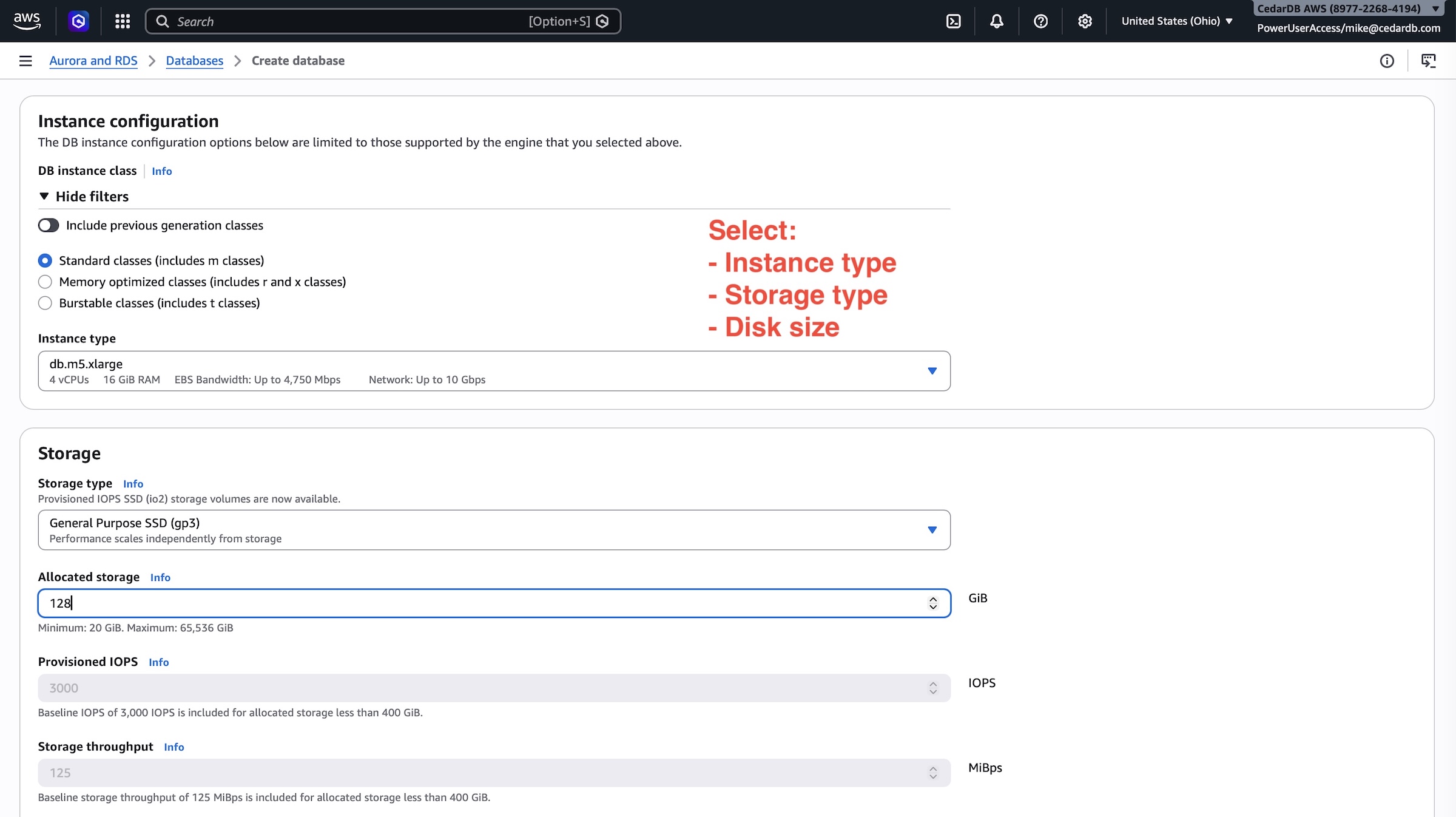Open console settings with the gear icon
Viewport: 1456px width, 817px height.
pyautogui.click(x=1085, y=21)
